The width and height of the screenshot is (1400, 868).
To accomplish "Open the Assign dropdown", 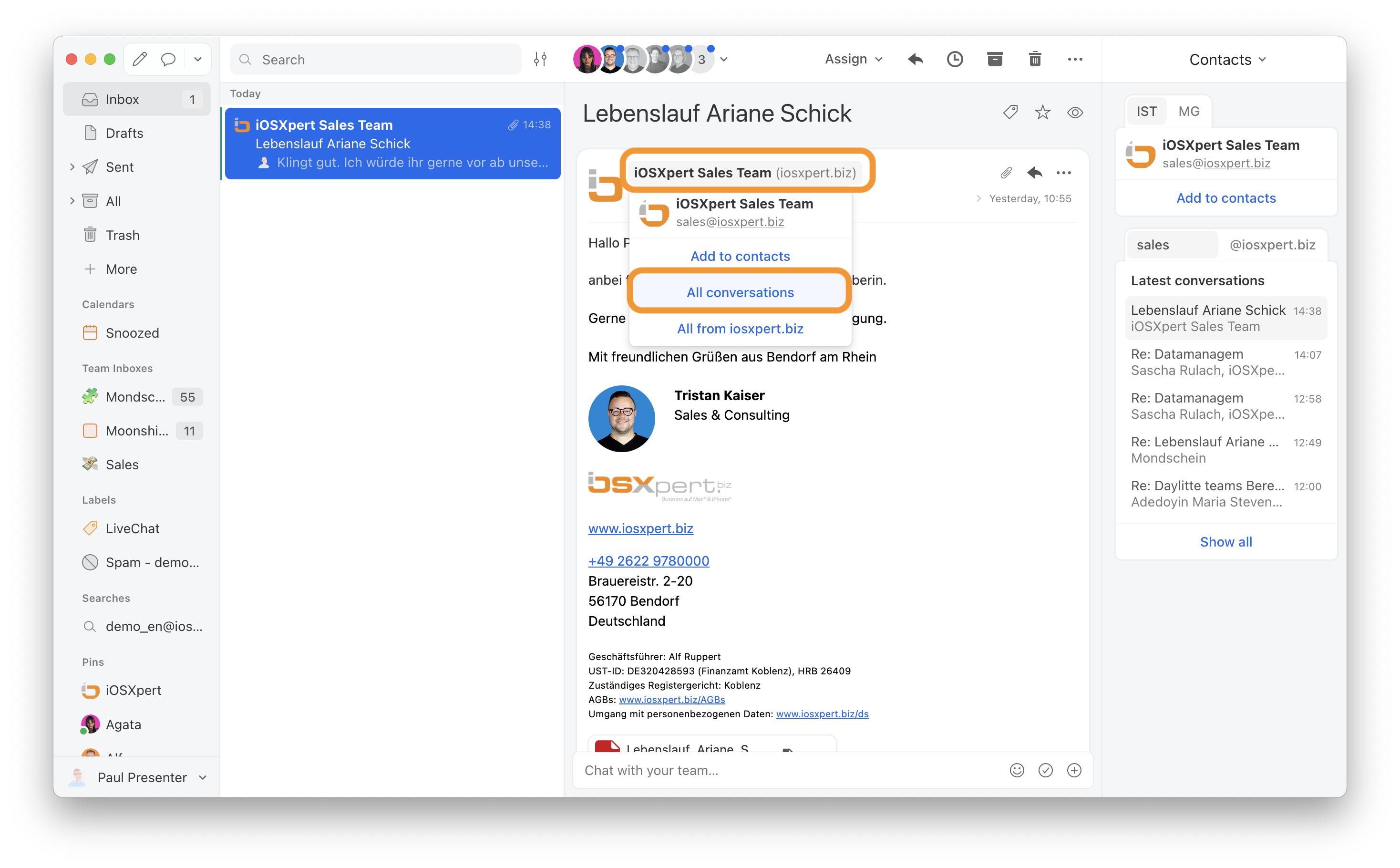I will click(854, 59).
